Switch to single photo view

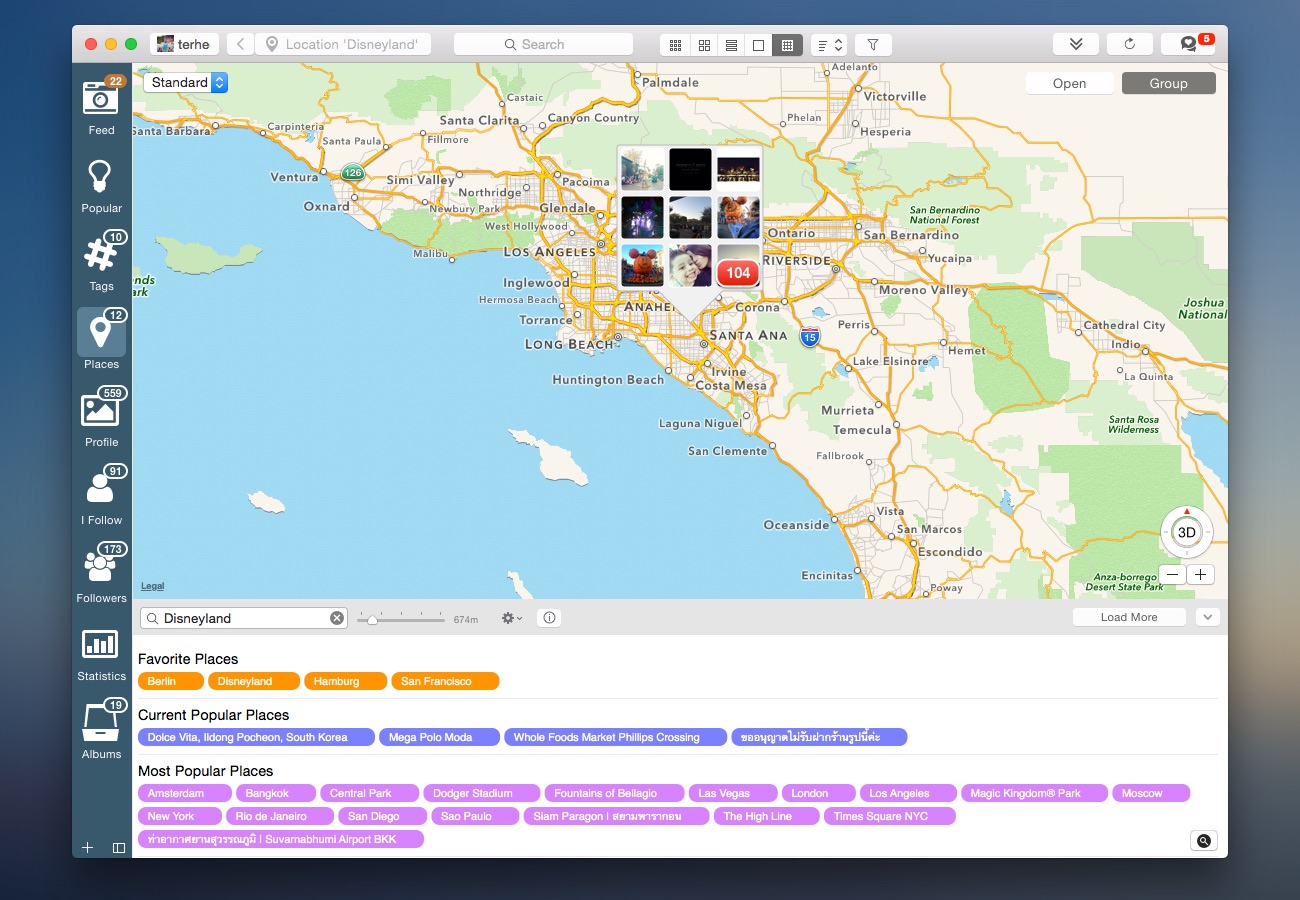point(758,45)
